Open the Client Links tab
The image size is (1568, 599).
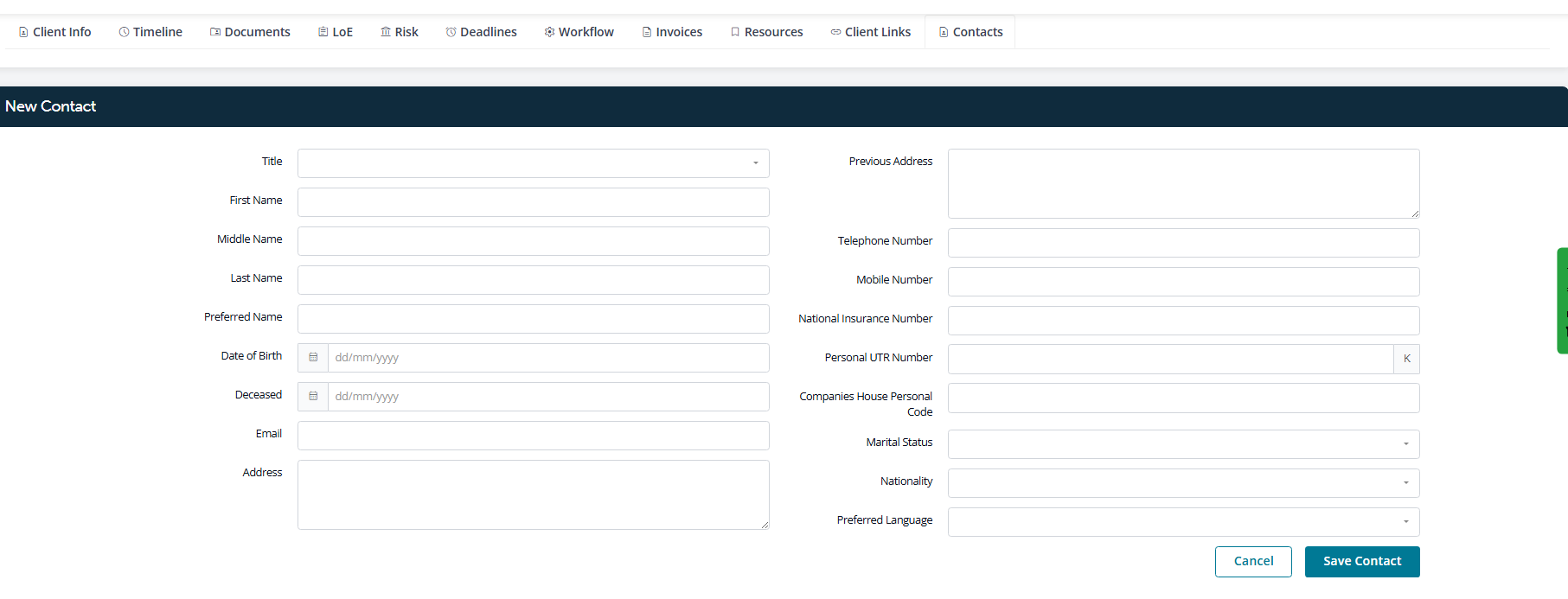[870, 32]
